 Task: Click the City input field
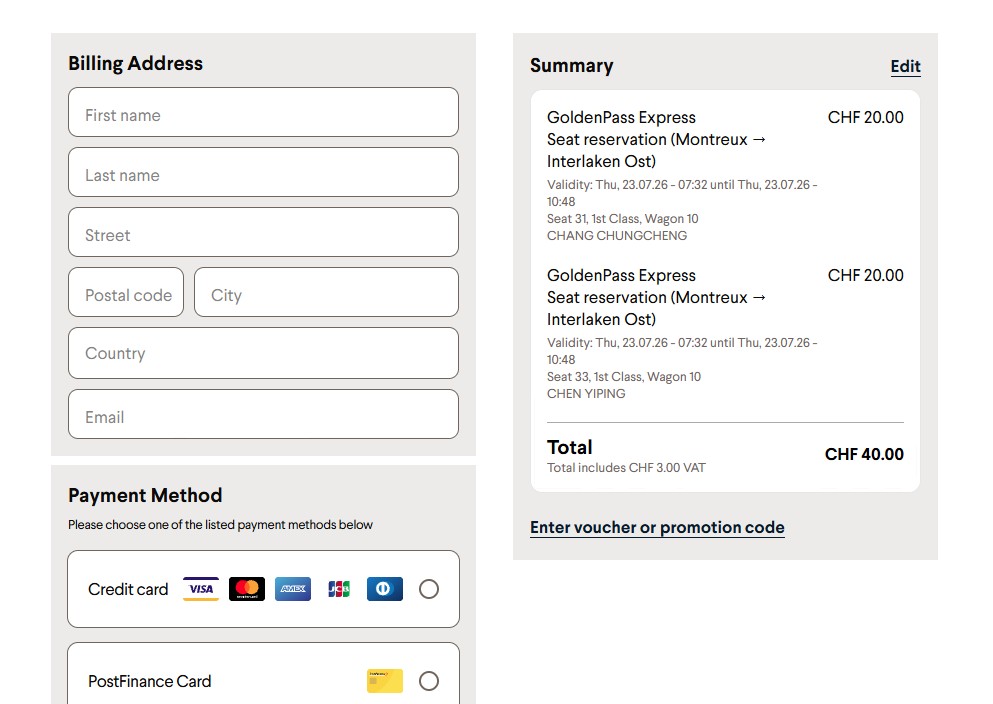click(326, 292)
